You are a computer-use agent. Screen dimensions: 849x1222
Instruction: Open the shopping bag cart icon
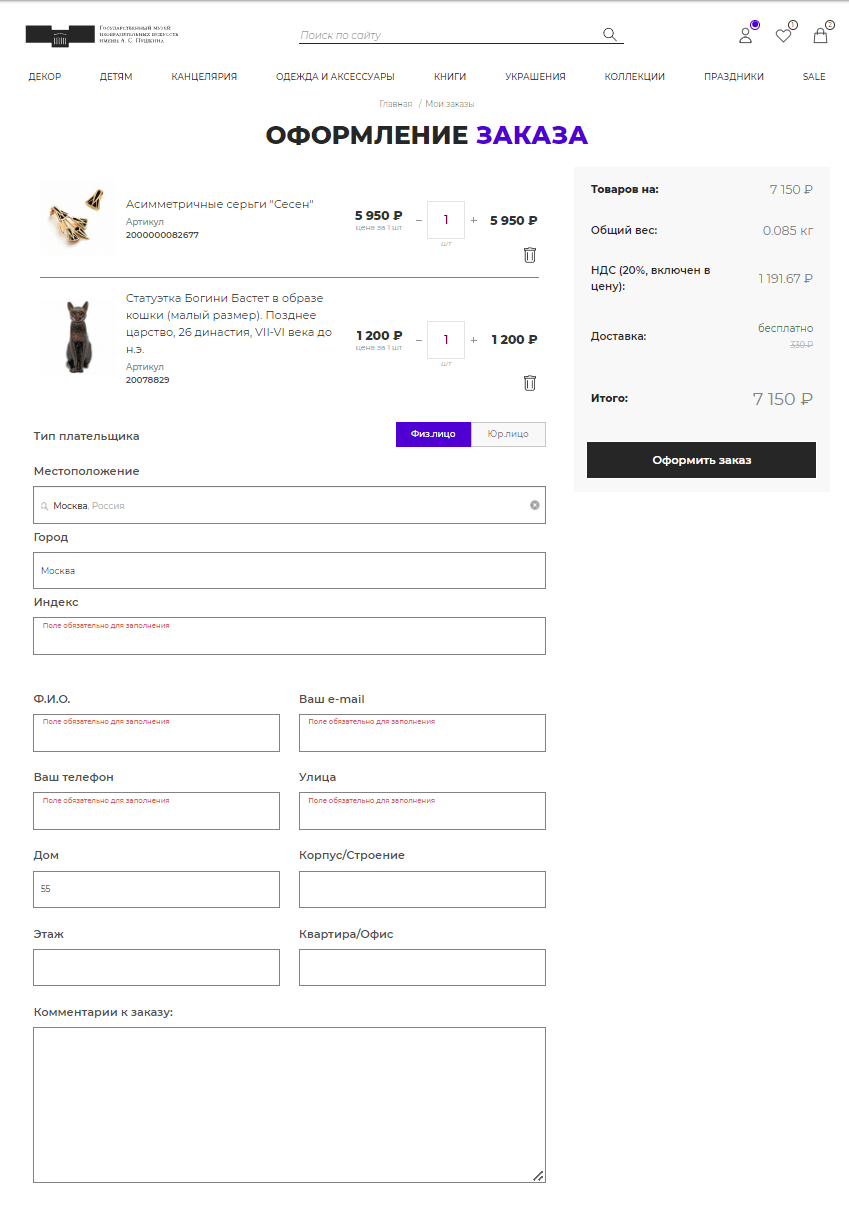click(820, 36)
